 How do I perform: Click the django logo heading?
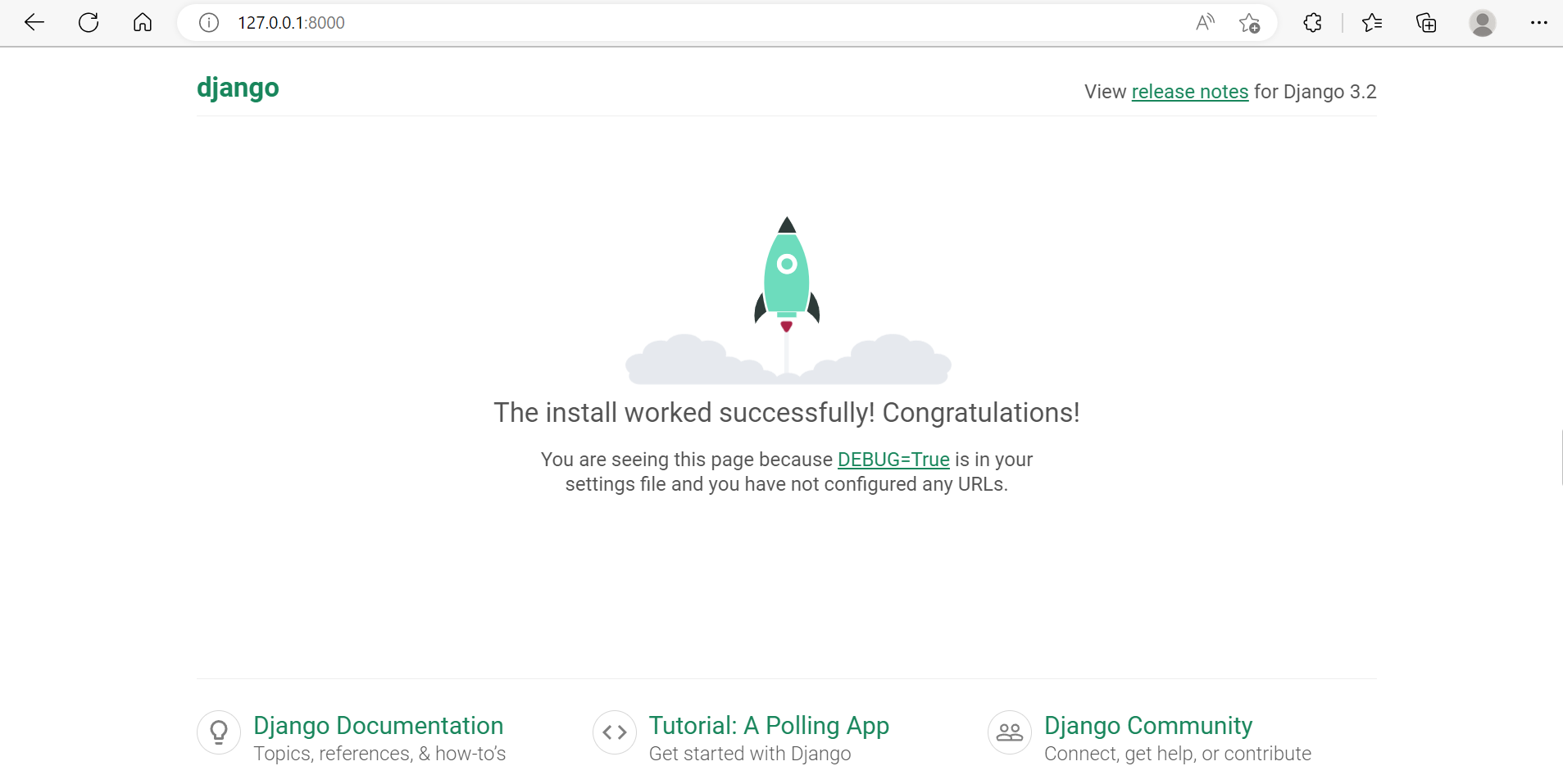(x=238, y=88)
